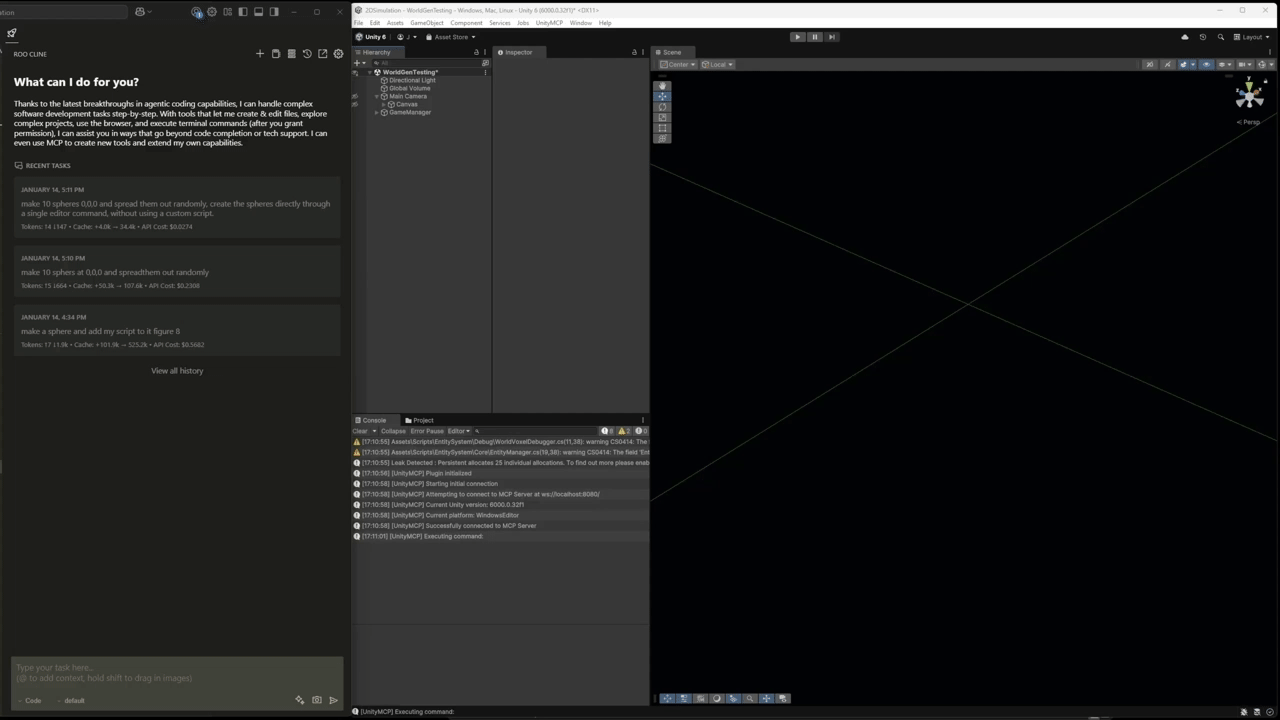
Task: Open the Layout dropdown at top right
Action: pyautogui.click(x=1253, y=37)
